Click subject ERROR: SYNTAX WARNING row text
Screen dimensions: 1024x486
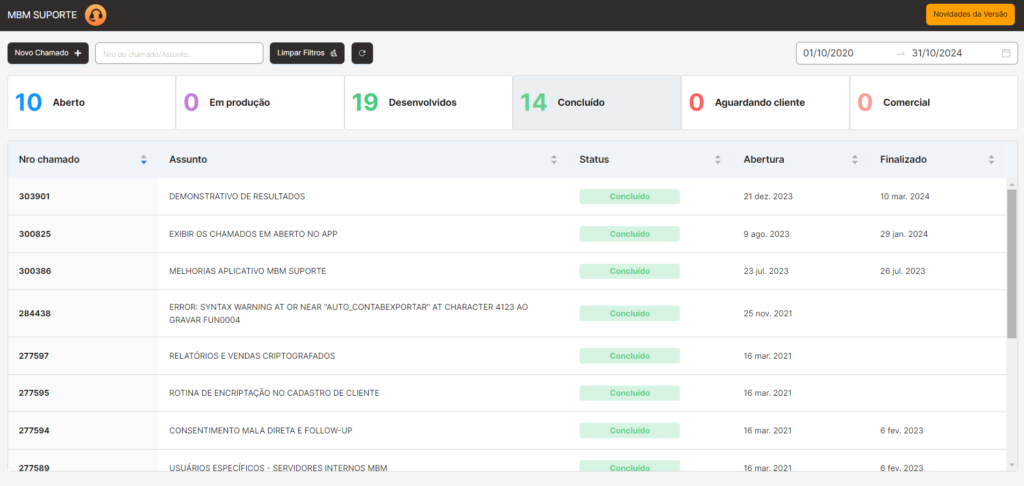(349, 314)
